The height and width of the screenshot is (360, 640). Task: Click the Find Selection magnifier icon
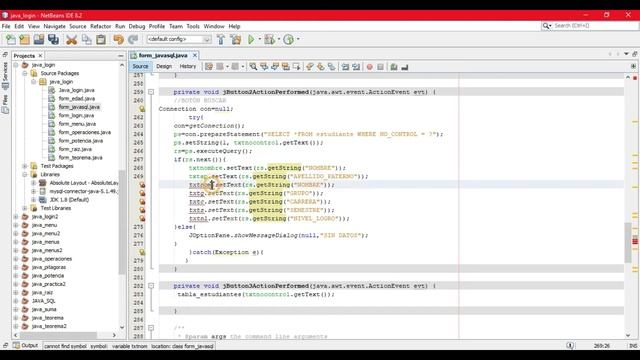click(253, 67)
